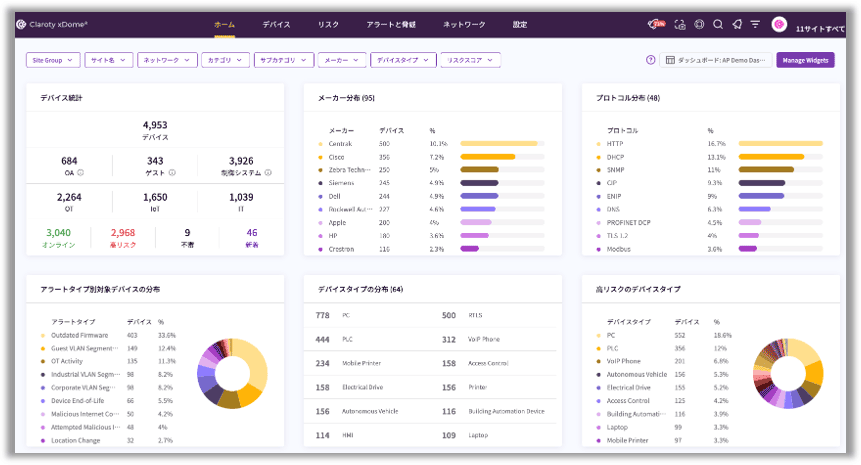This screenshot has height=465, width=861.
Task: Click the filter lines icon in header
Action: click(755, 23)
